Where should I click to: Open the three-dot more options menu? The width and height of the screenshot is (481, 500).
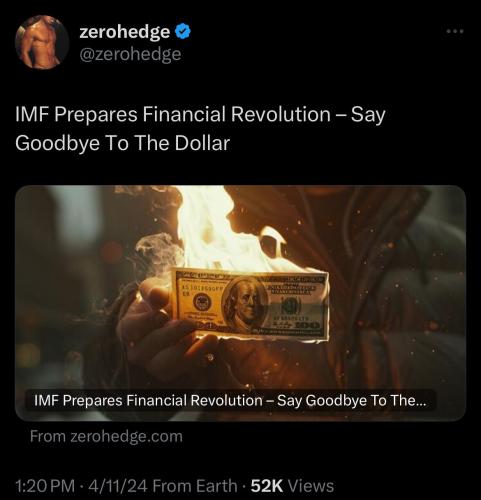click(x=455, y=31)
